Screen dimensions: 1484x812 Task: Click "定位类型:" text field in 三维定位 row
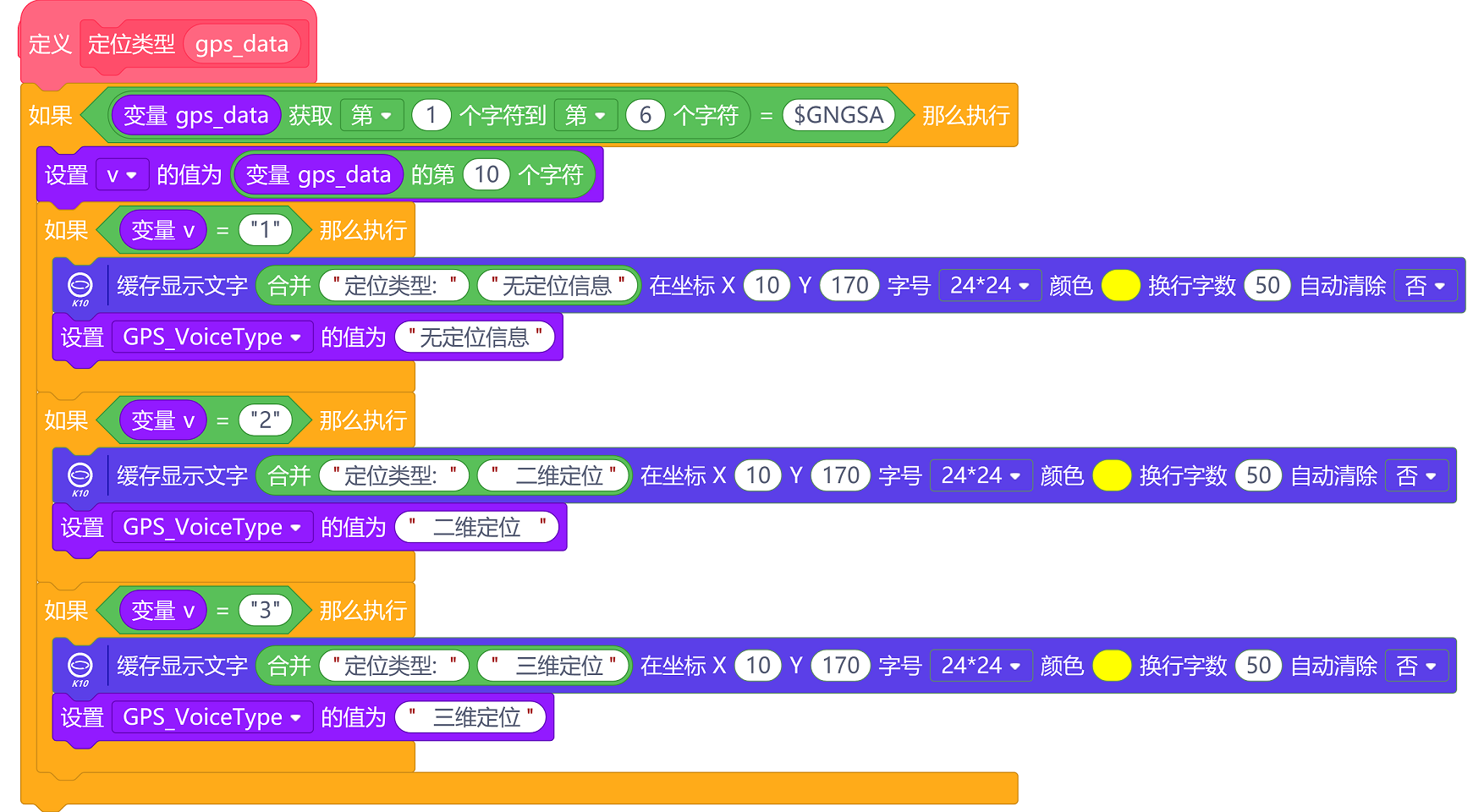(x=394, y=667)
